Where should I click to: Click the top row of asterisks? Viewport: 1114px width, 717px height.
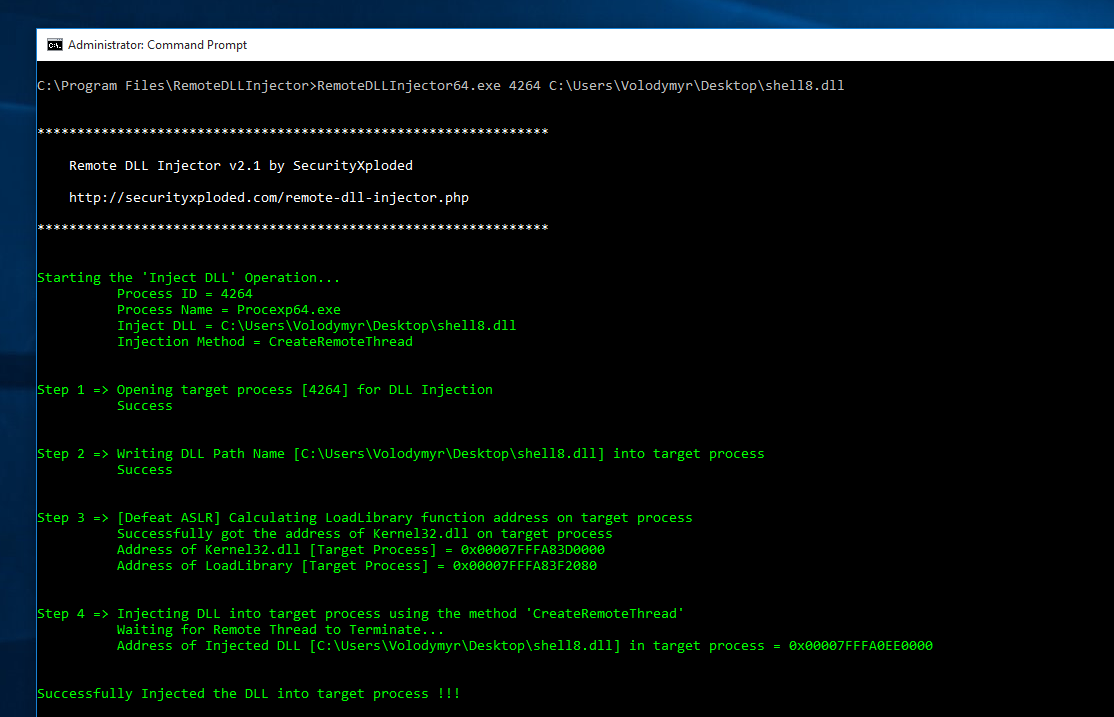tap(293, 131)
